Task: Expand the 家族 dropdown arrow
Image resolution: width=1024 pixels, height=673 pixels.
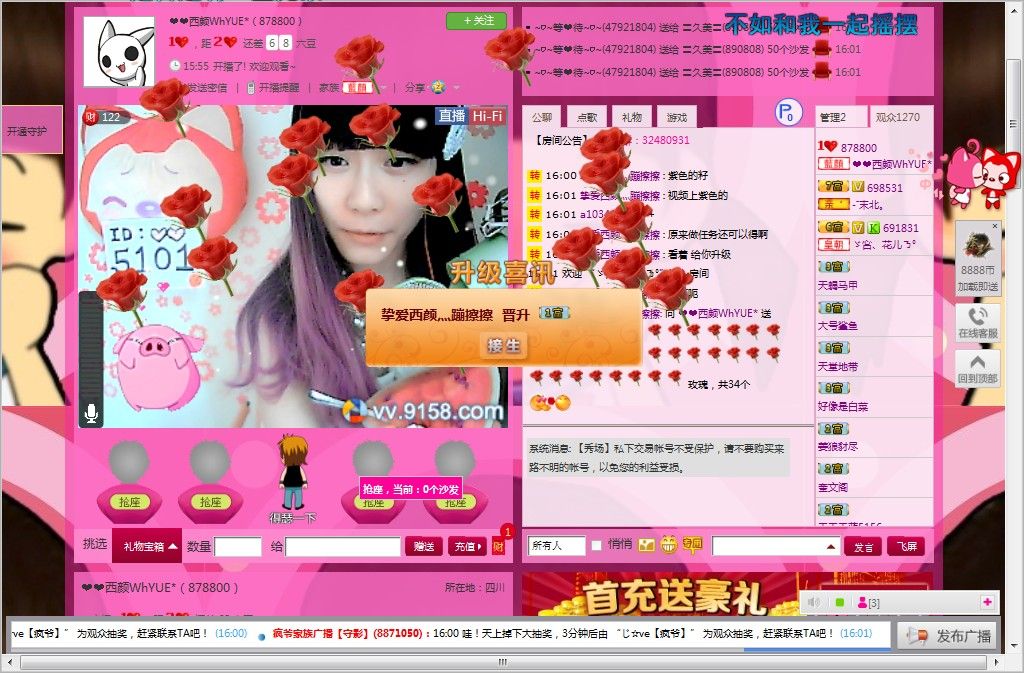Action: (x=384, y=87)
